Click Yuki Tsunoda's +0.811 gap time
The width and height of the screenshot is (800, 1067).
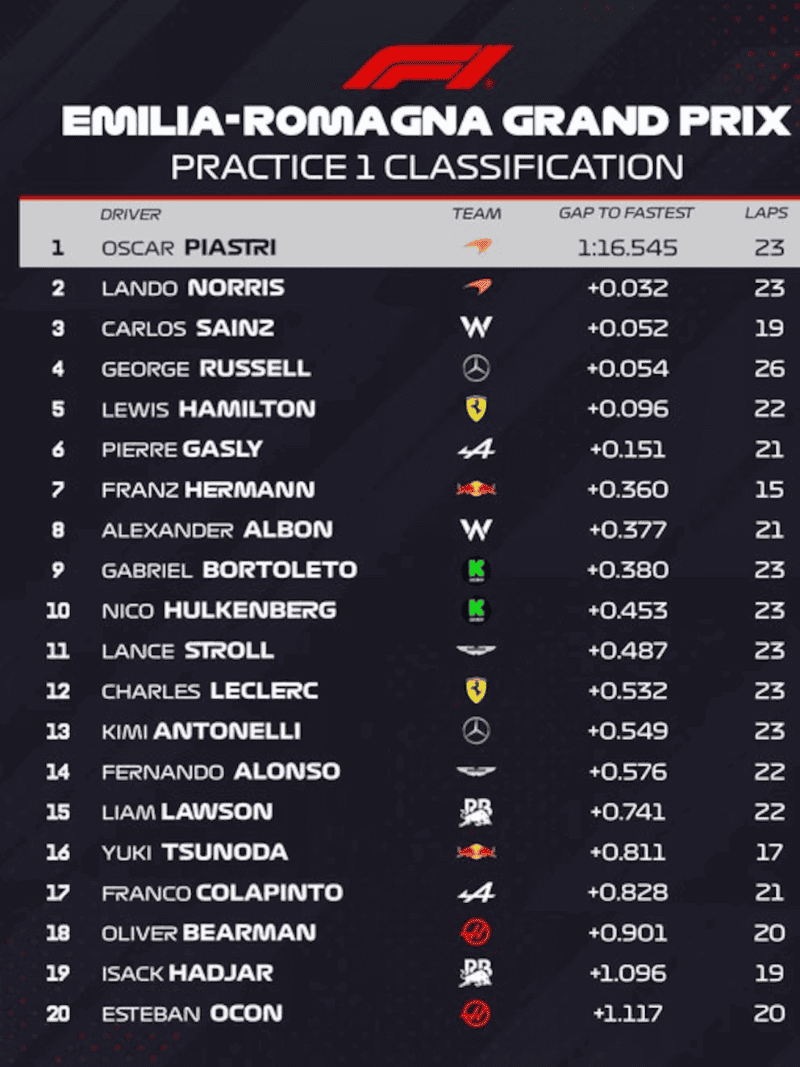(x=627, y=852)
